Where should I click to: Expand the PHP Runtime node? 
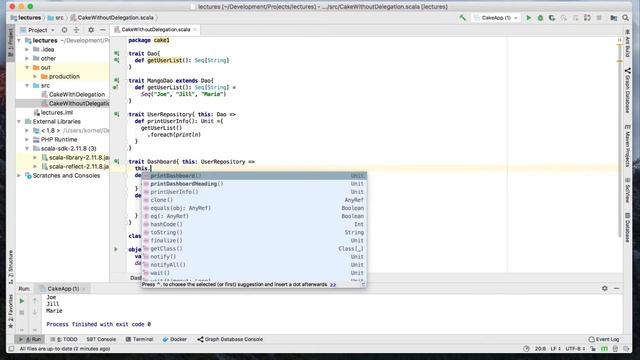click(27, 140)
